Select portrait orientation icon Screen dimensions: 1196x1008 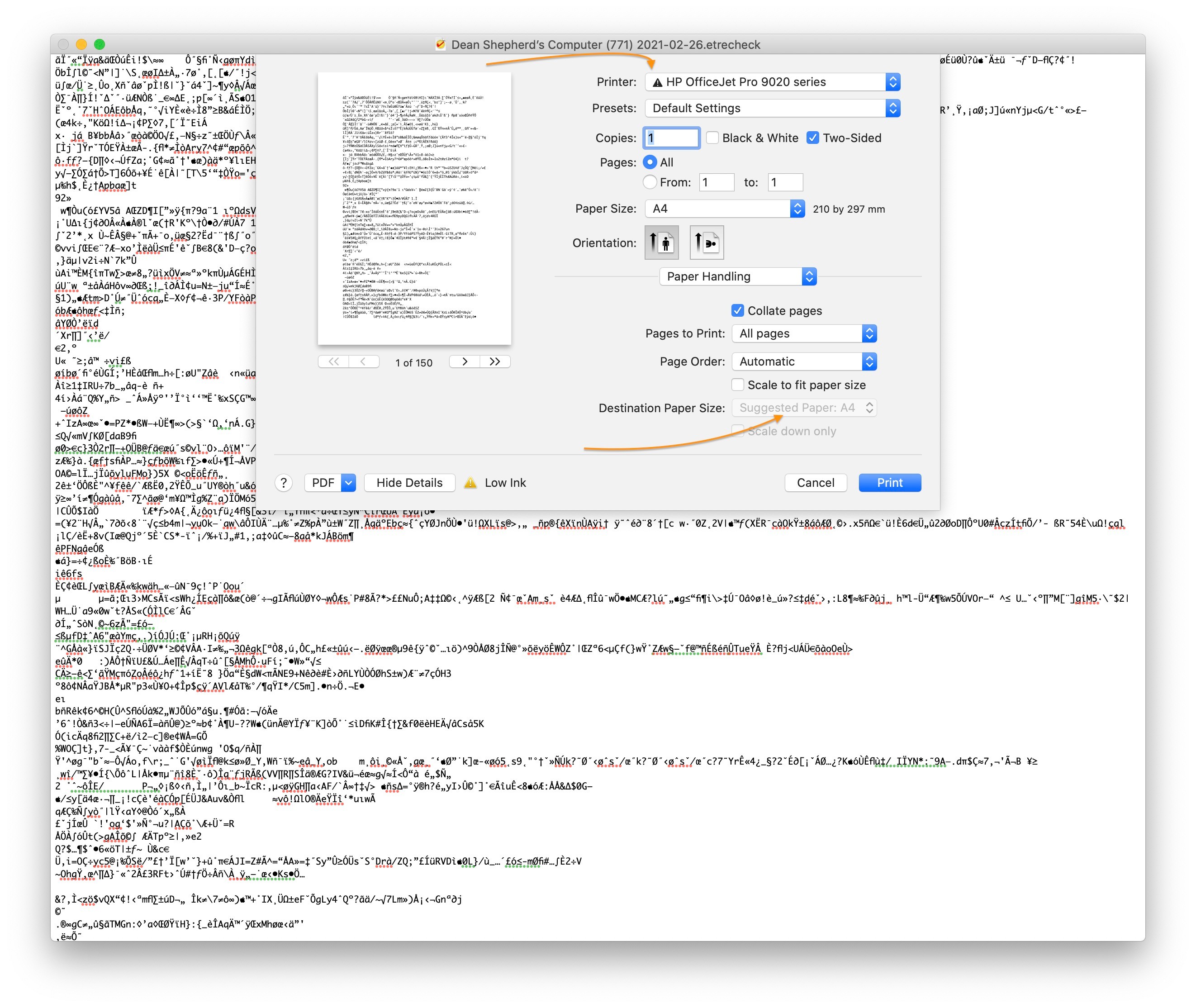pos(661,243)
